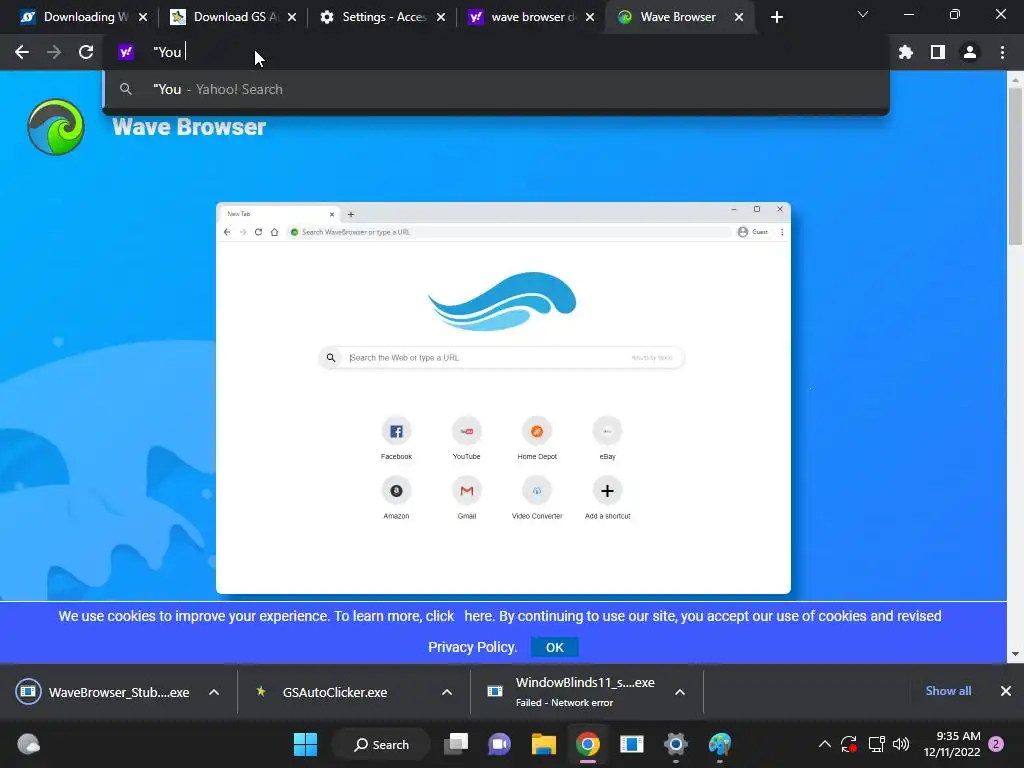Show hidden system tray icons

pyautogui.click(x=825, y=744)
